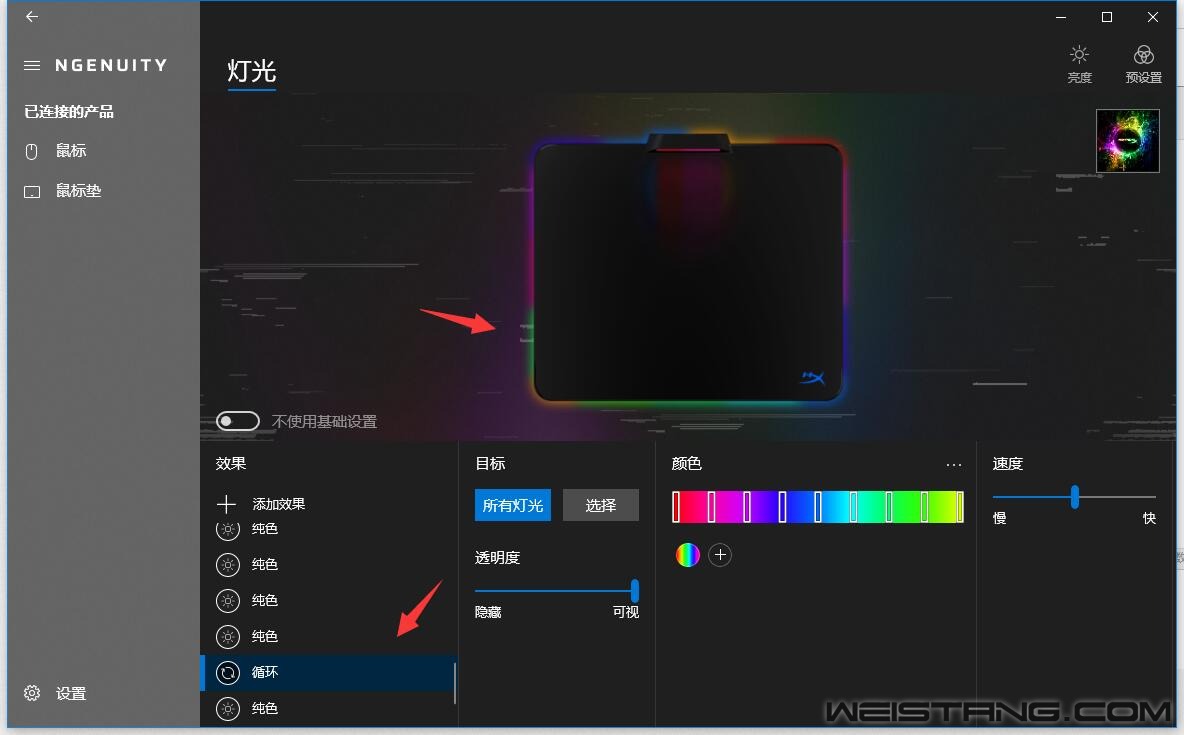Open the 预设置 presets panel
The width and height of the screenshot is (1184, 735).
1143,64
